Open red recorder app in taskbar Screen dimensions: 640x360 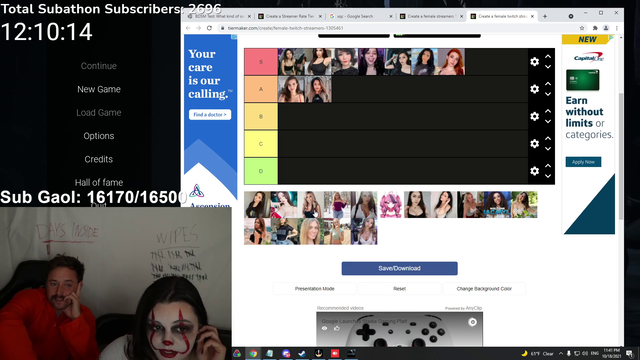335,353
